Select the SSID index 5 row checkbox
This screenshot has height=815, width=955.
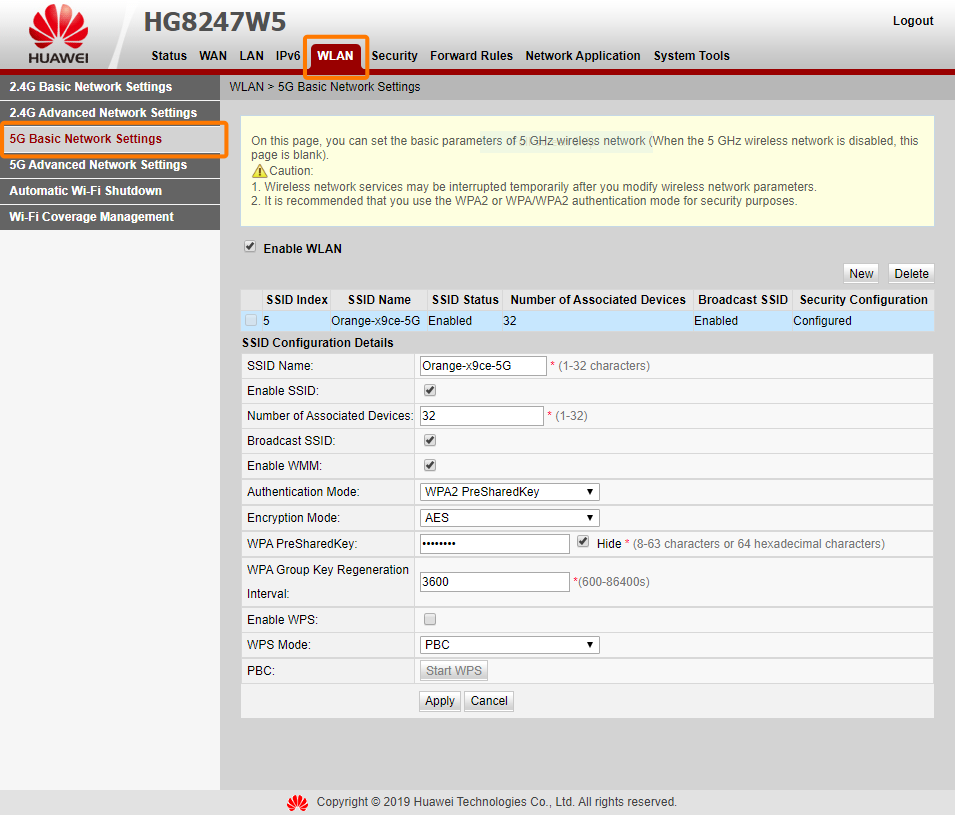(x=251, y=320)
